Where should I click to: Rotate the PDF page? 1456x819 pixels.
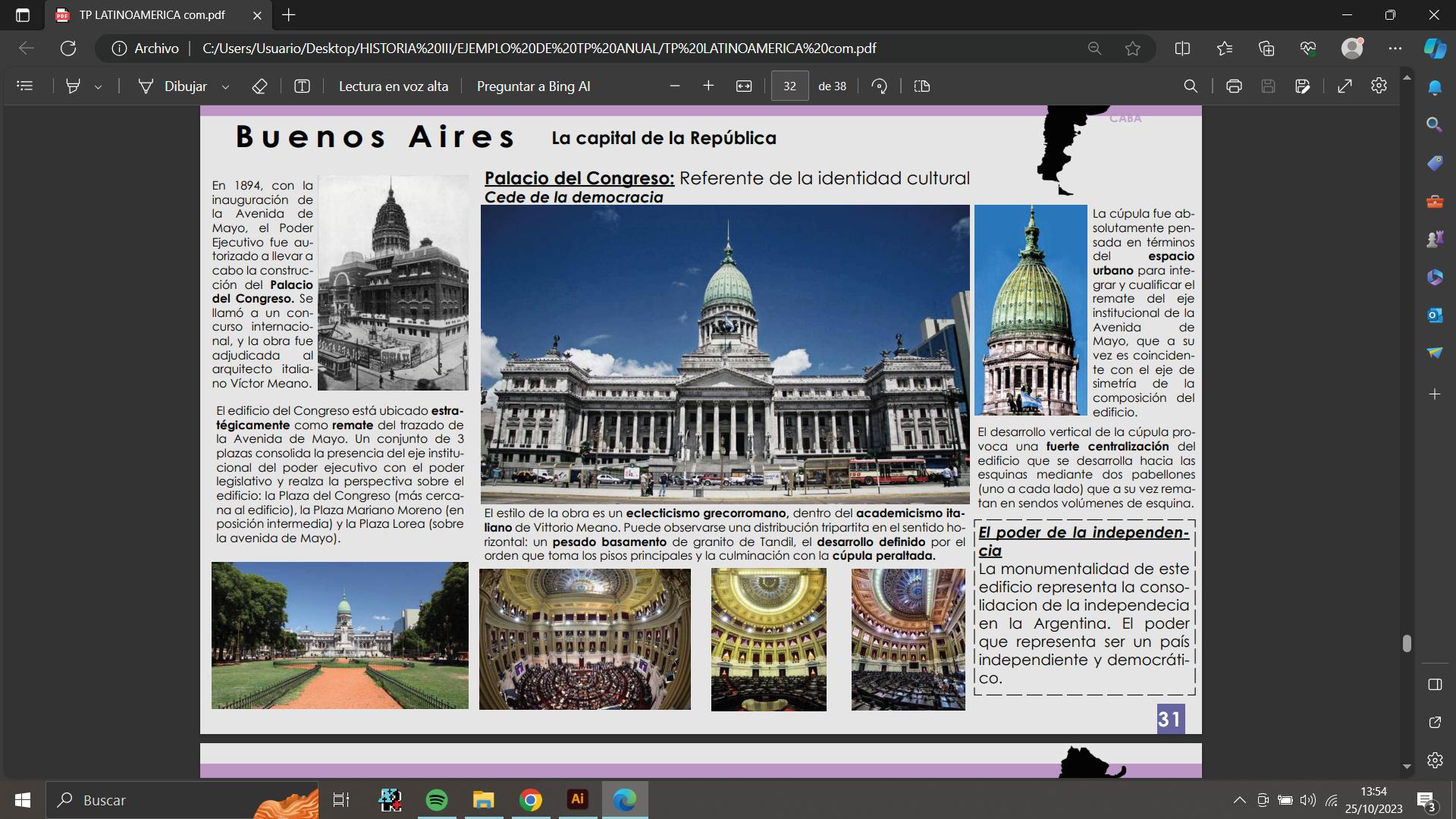coord(880,86)
